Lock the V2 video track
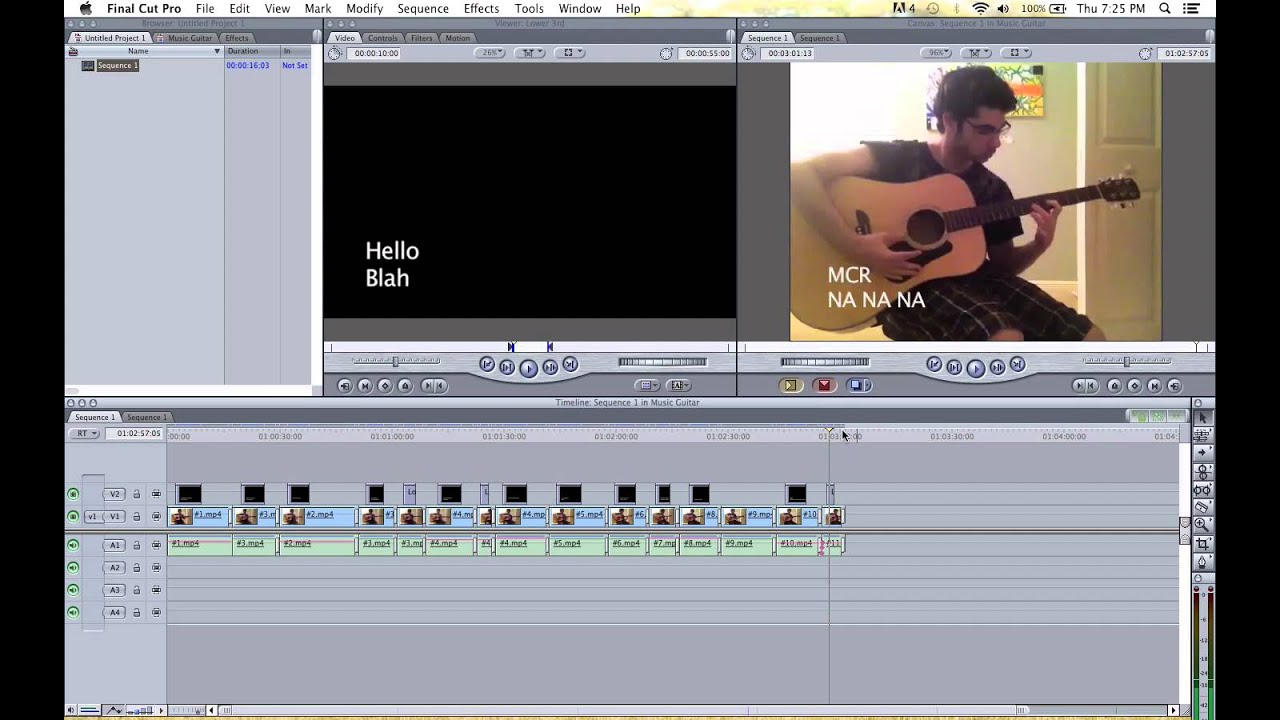The height and width of the screenshot is (720, 1280). coord(137,494)
